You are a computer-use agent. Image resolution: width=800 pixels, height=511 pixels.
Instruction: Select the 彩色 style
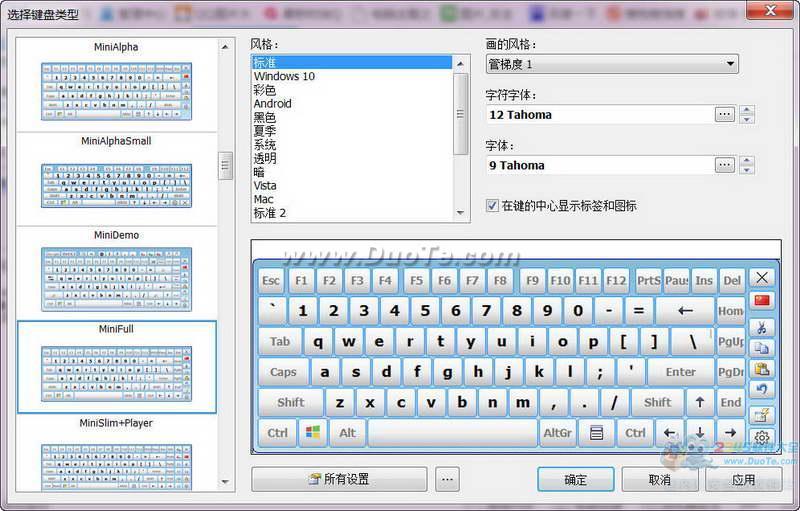coord(352,90)
